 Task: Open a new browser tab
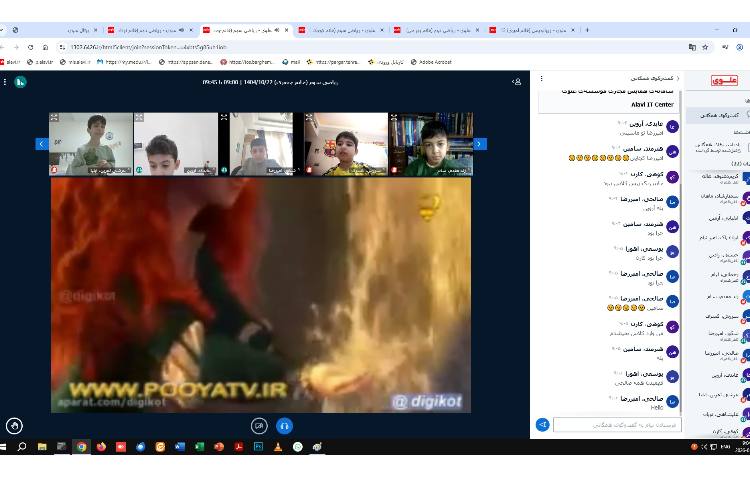pyautogui.click(x=587, y=30)
